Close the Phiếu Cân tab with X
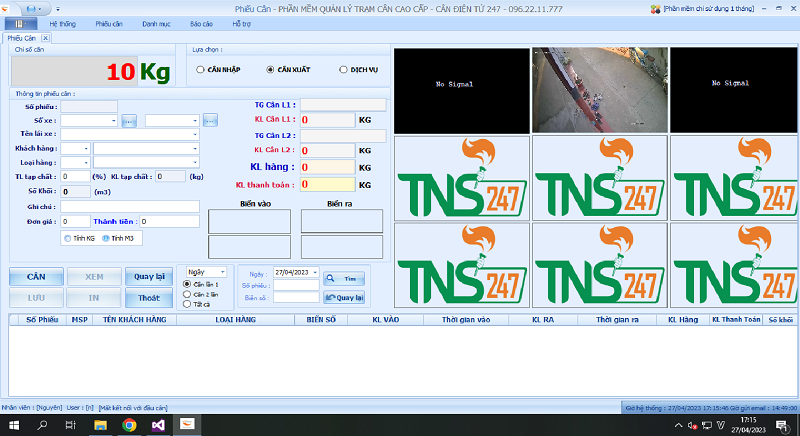The width and height of the screenshot is (800, 436). 45,38
